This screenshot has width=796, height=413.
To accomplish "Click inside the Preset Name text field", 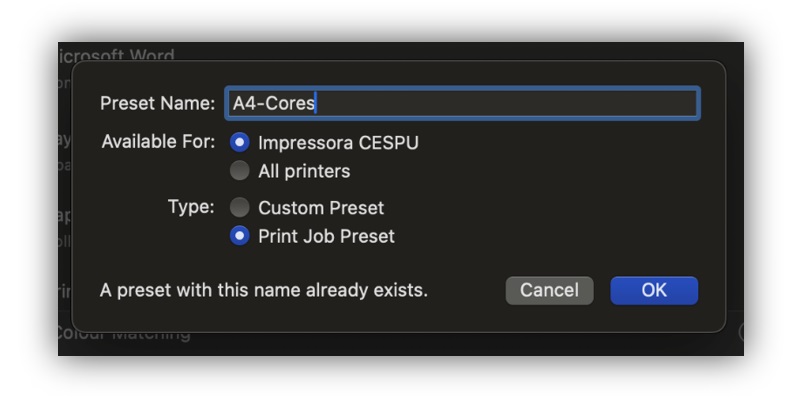I will tap(462, 104).
